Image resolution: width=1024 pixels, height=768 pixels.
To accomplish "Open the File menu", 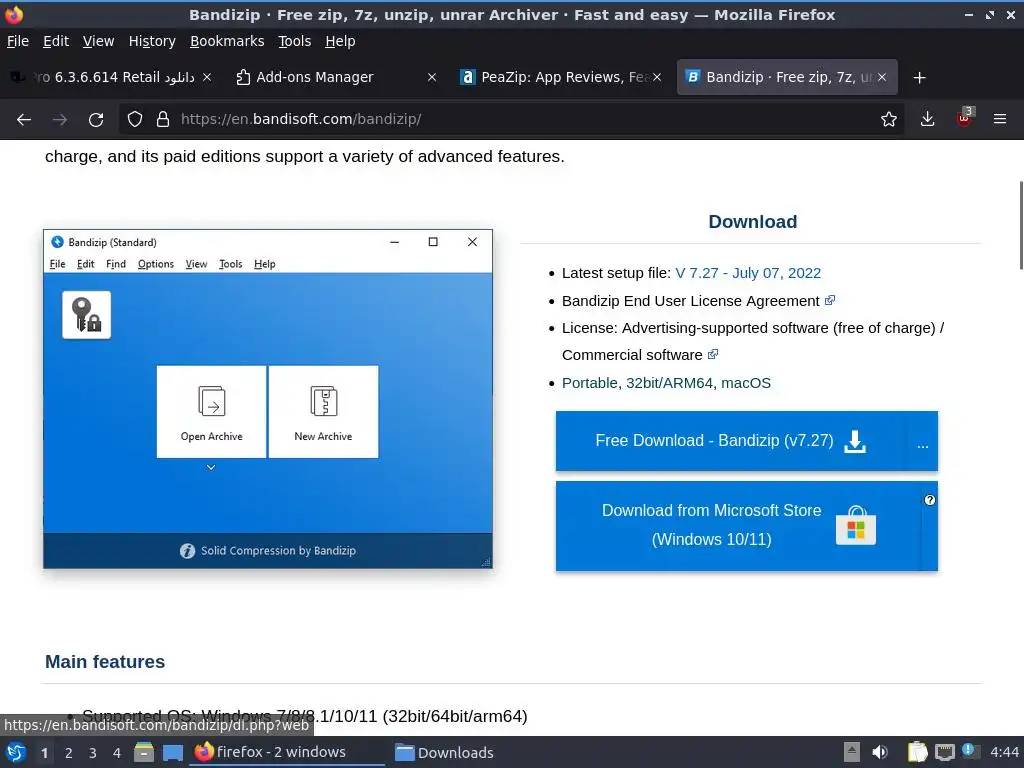I will point(18,41).
